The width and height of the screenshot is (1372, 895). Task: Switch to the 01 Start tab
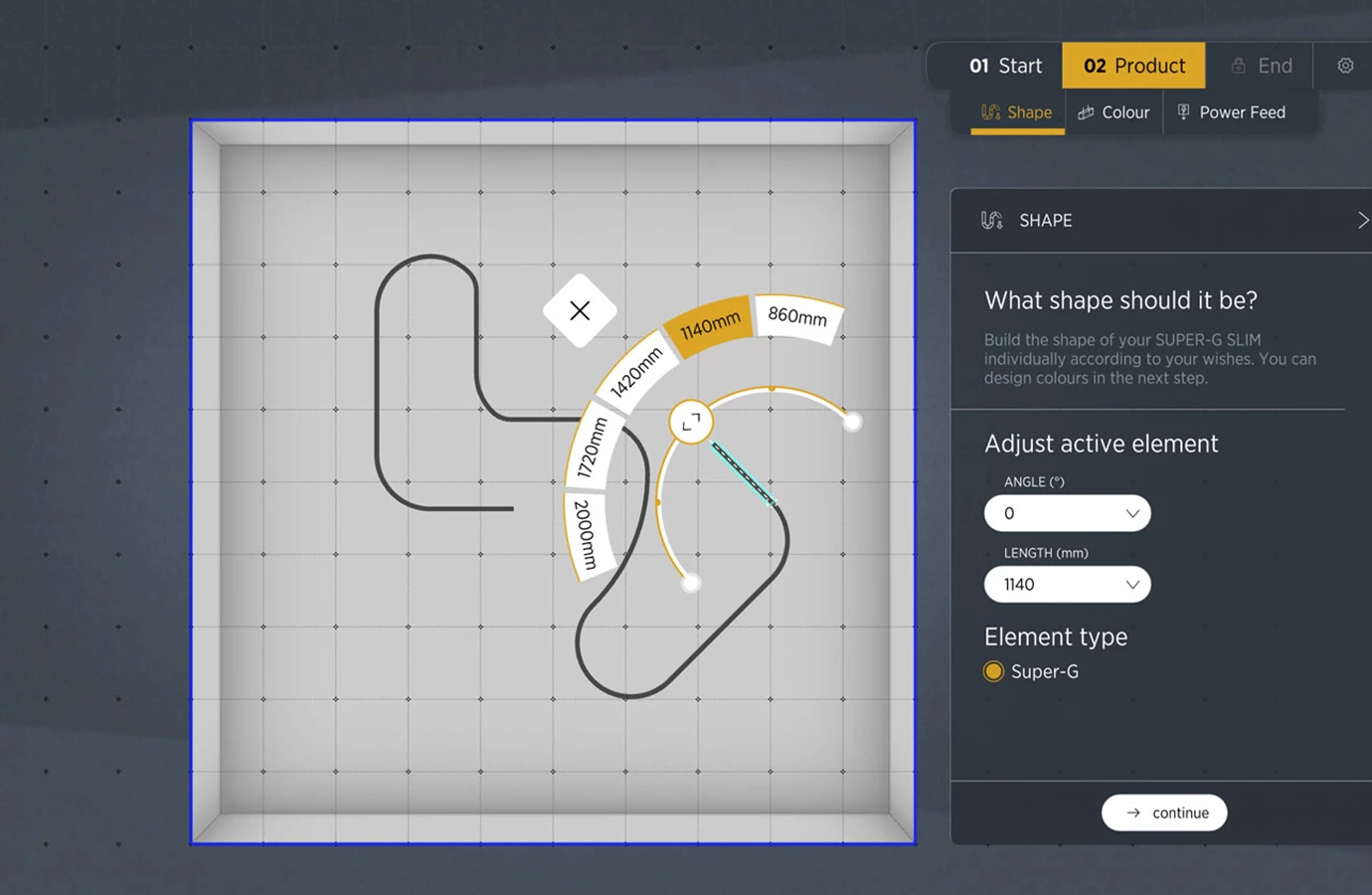(x=1005, y=66)
